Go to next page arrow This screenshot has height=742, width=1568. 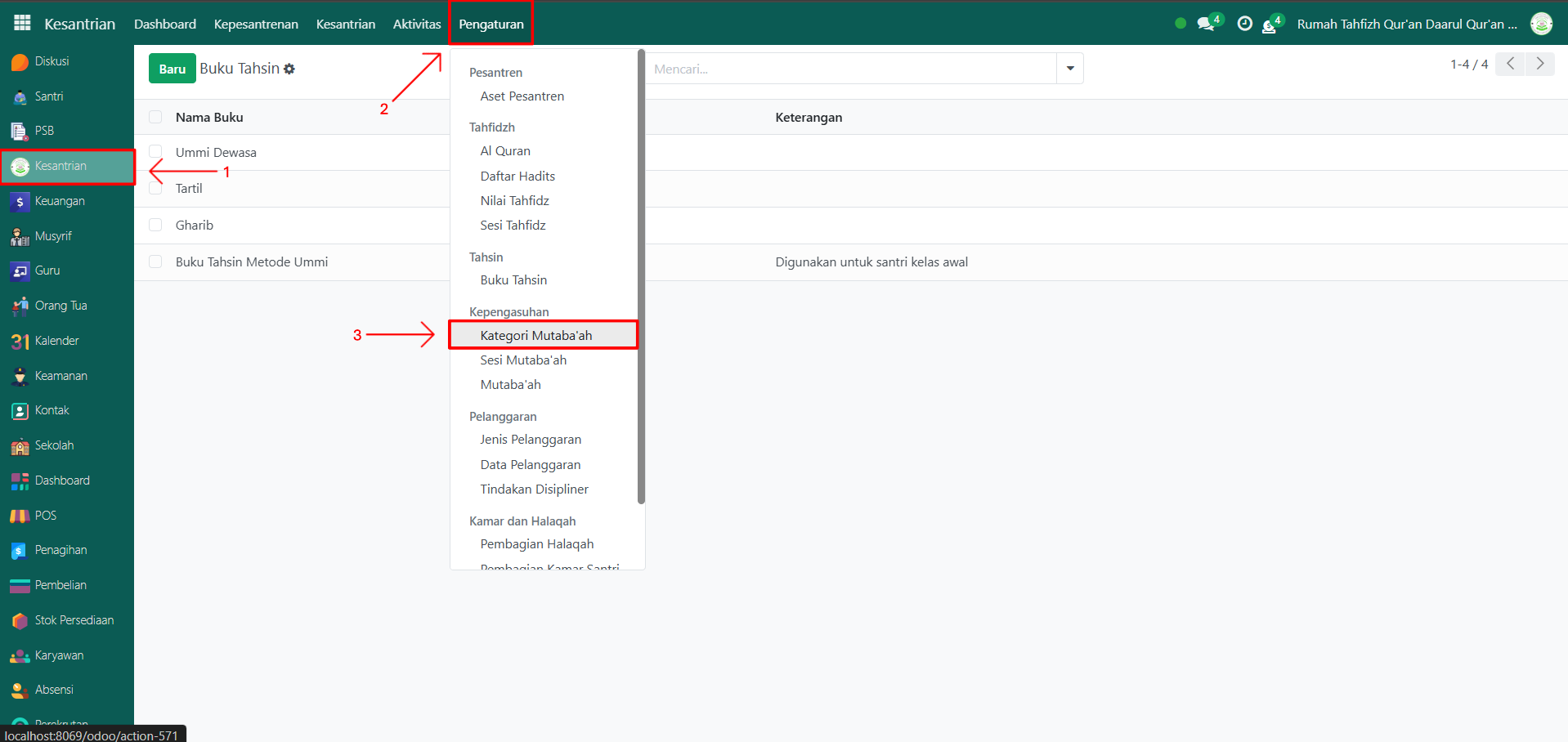1539,64
